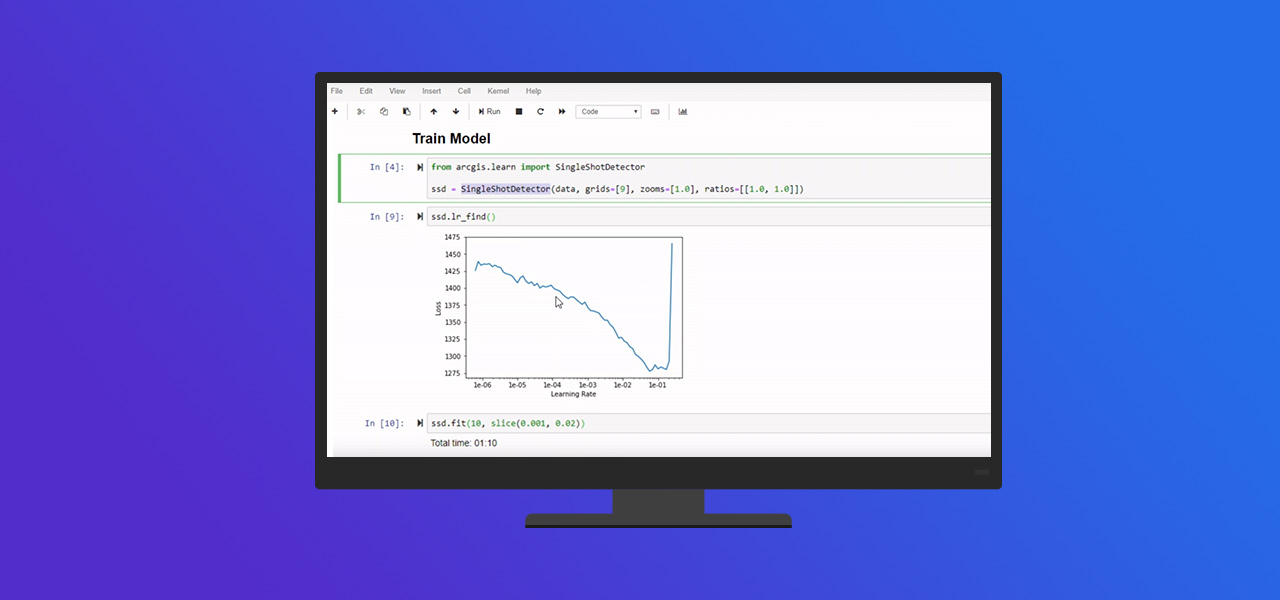Open the Insert menu
The width and height of the screenshot is (1280, 600).
click(x=431, y=91)
